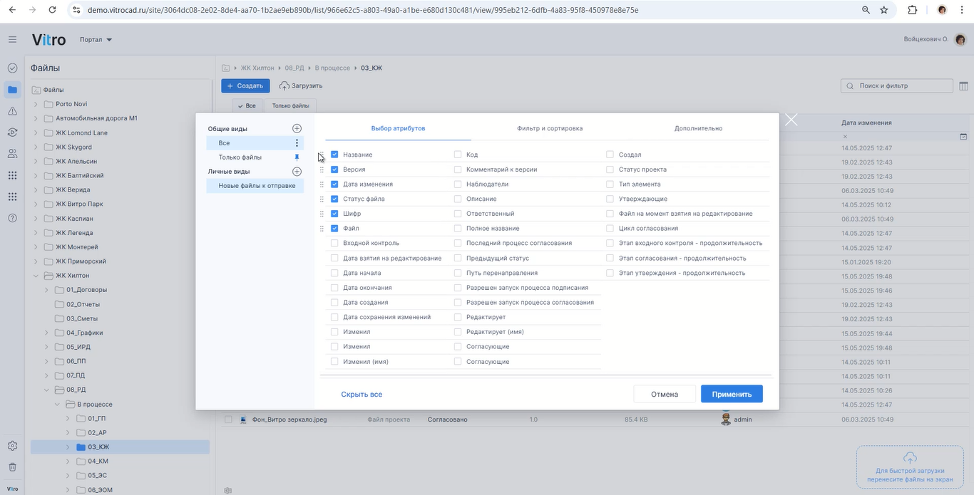Open the Портал dropdown in the header
The height and width of the screenshot is (495, 974).
[x=96, y=40]
